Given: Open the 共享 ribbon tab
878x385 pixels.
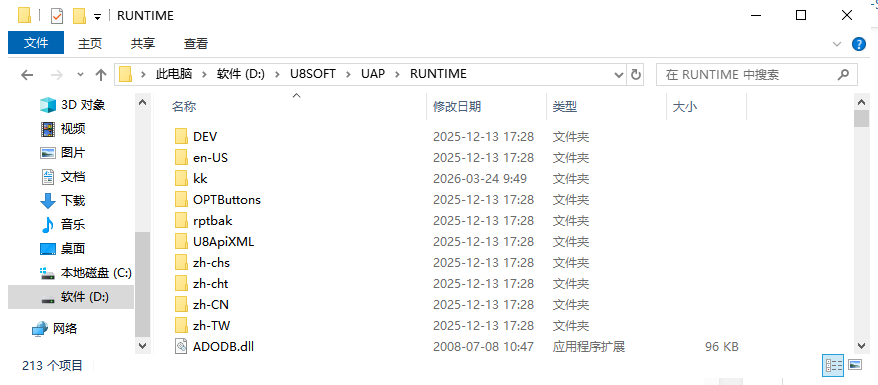Looking at the screenshot, I should click(143, 43).
